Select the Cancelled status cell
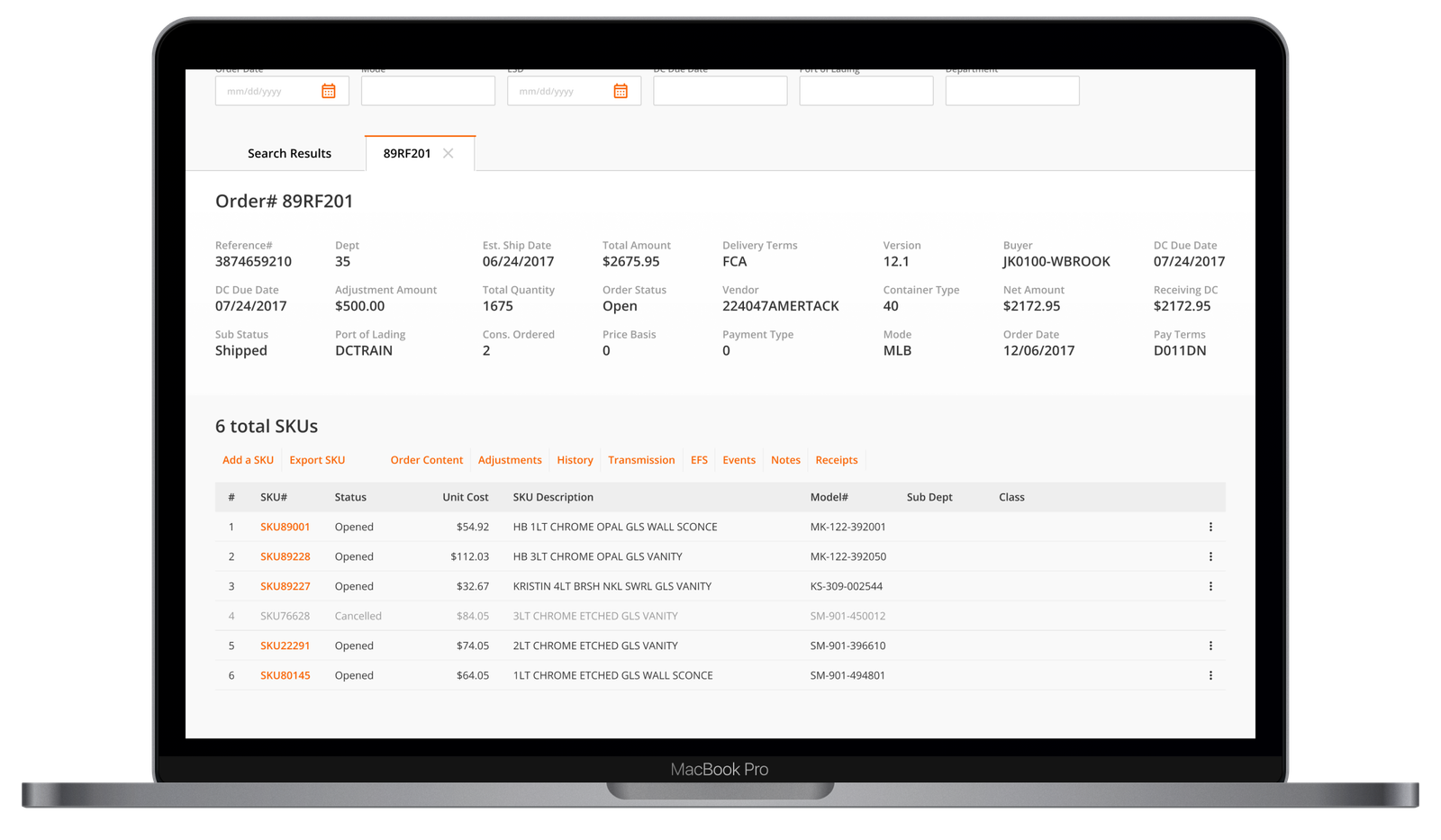 point(358,616)
